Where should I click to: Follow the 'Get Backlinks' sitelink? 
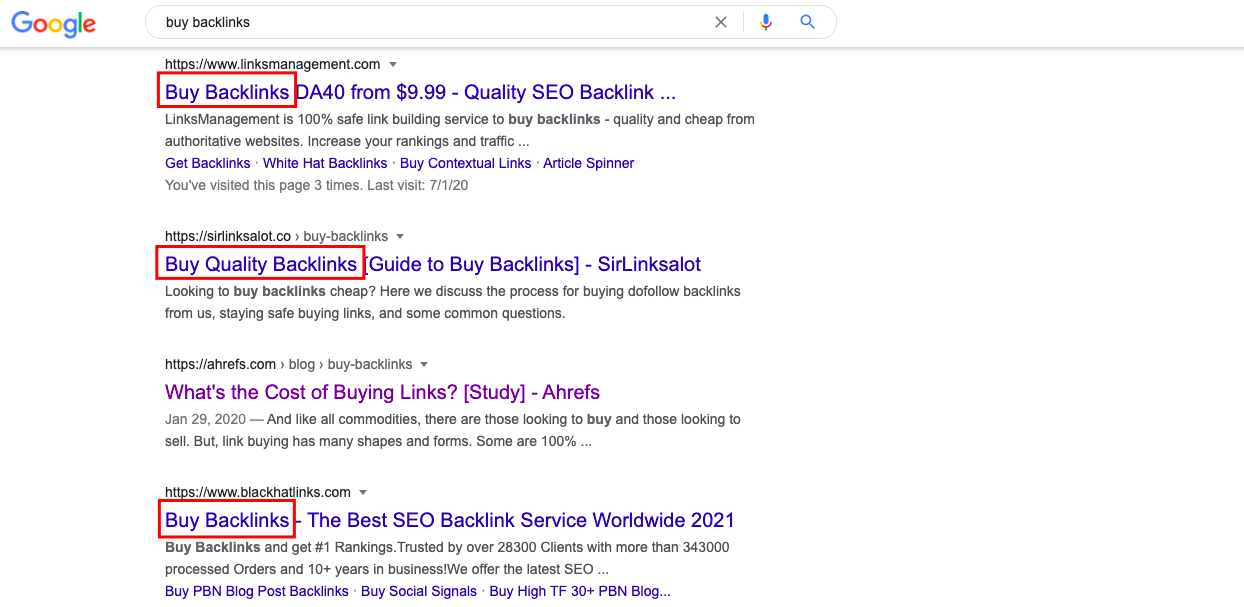[208, 163]
